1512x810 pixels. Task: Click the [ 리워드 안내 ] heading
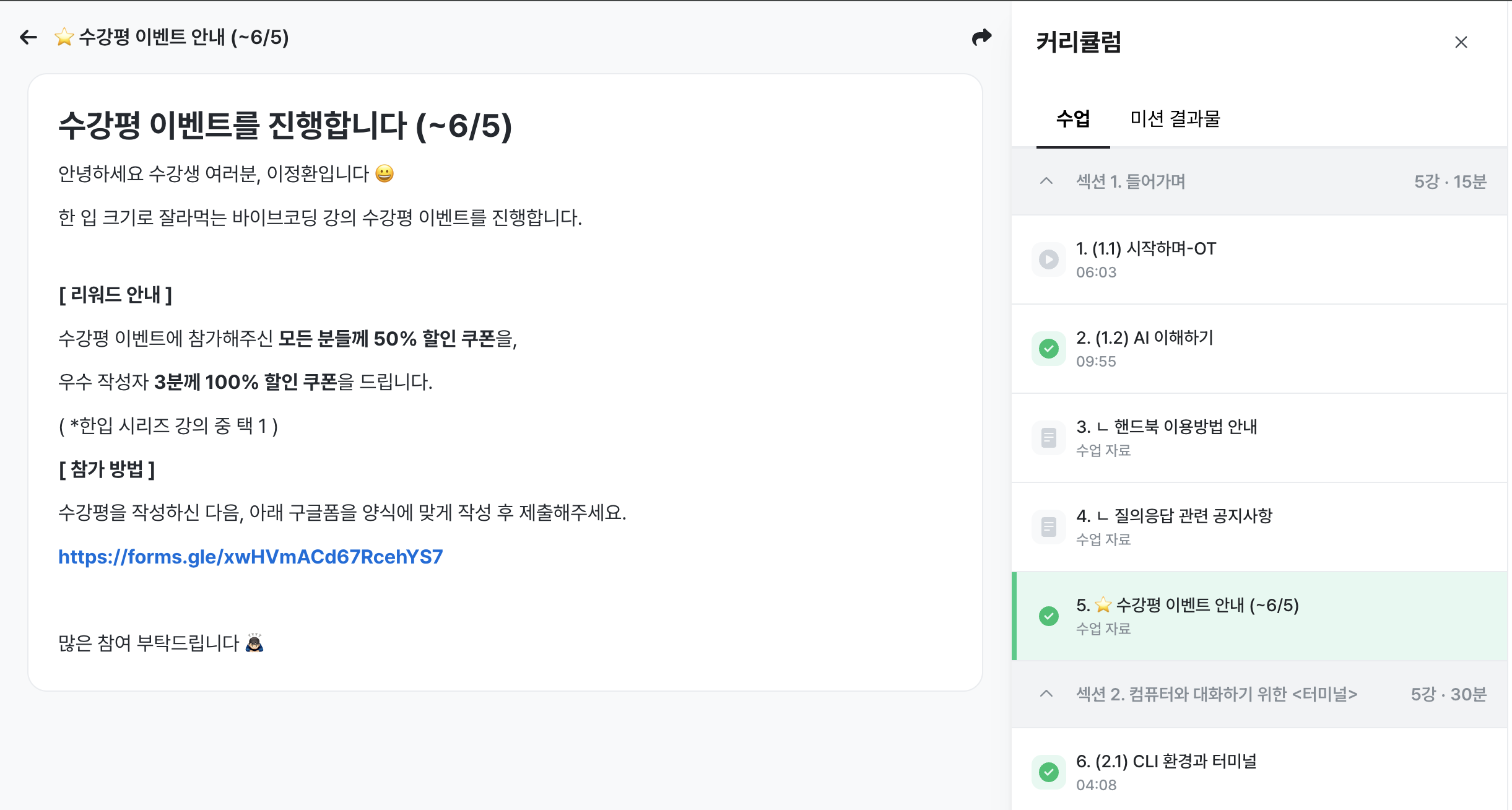point(115,295)
